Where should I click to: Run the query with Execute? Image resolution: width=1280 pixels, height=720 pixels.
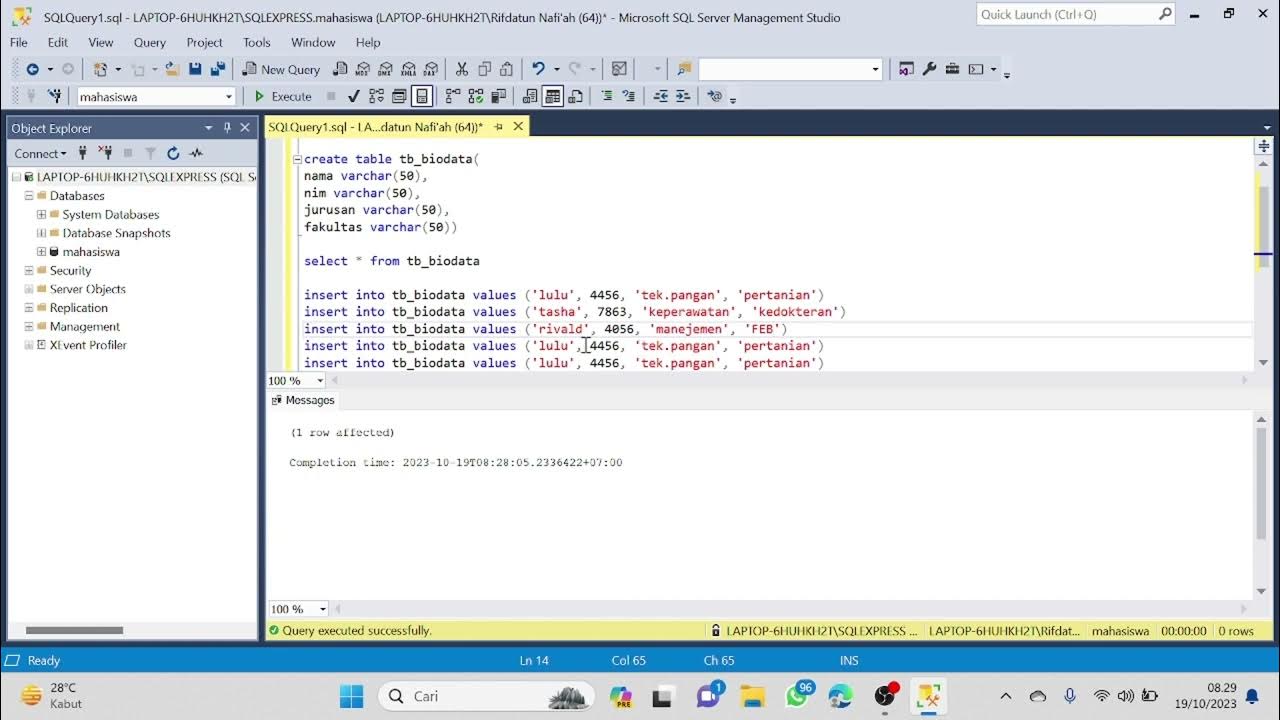(x=282, y=96)
